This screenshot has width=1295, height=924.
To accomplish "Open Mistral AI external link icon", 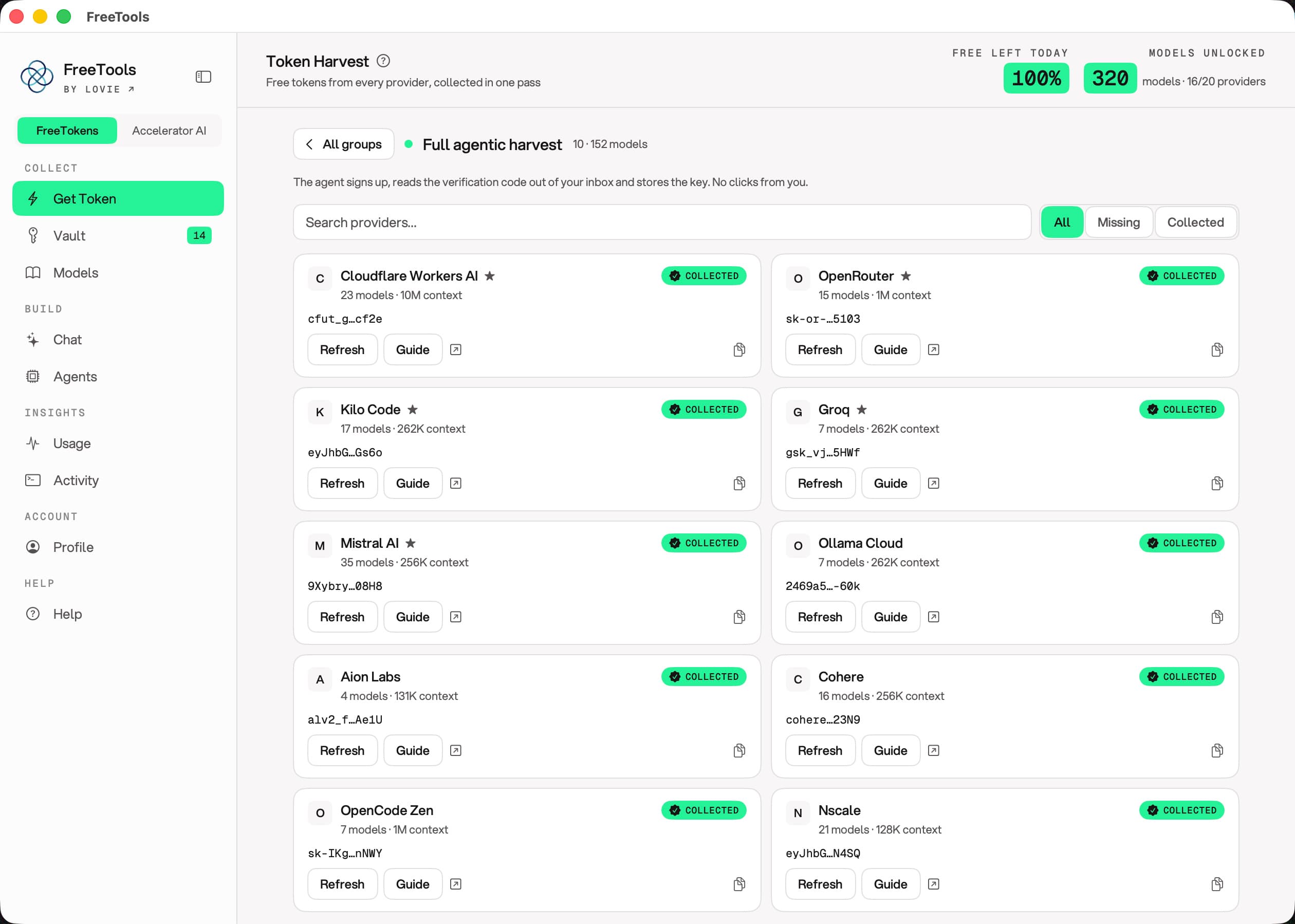I will tap(456, 617).
